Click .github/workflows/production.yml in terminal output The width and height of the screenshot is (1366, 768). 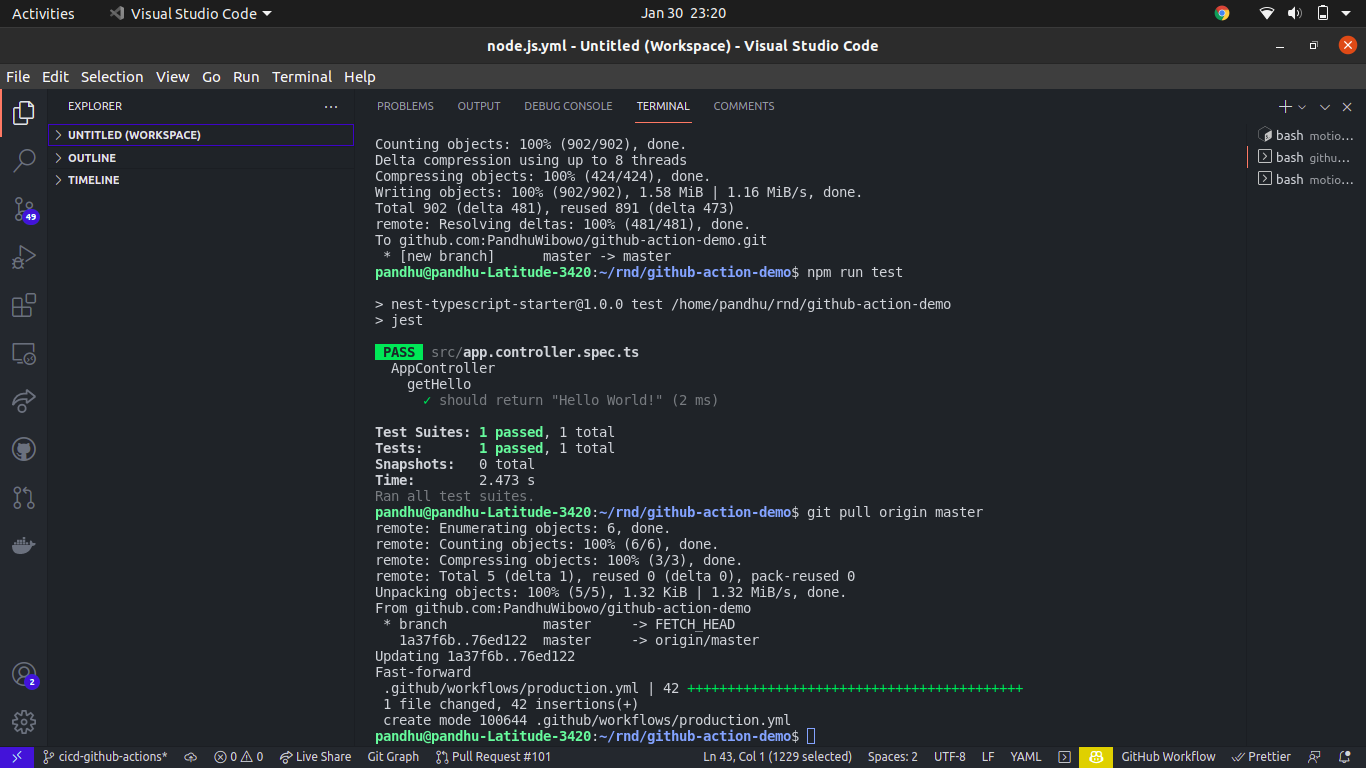tap(511, 688)
